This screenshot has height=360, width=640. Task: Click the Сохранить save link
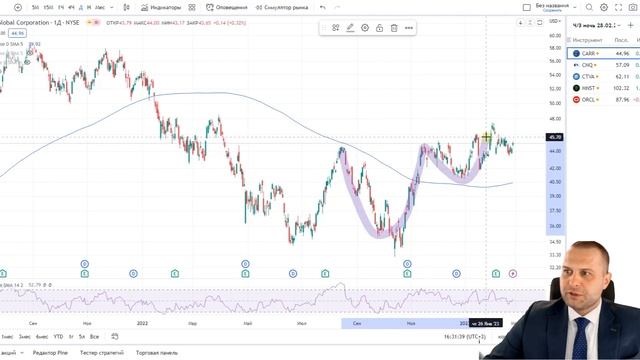click(x=552, y=10)
